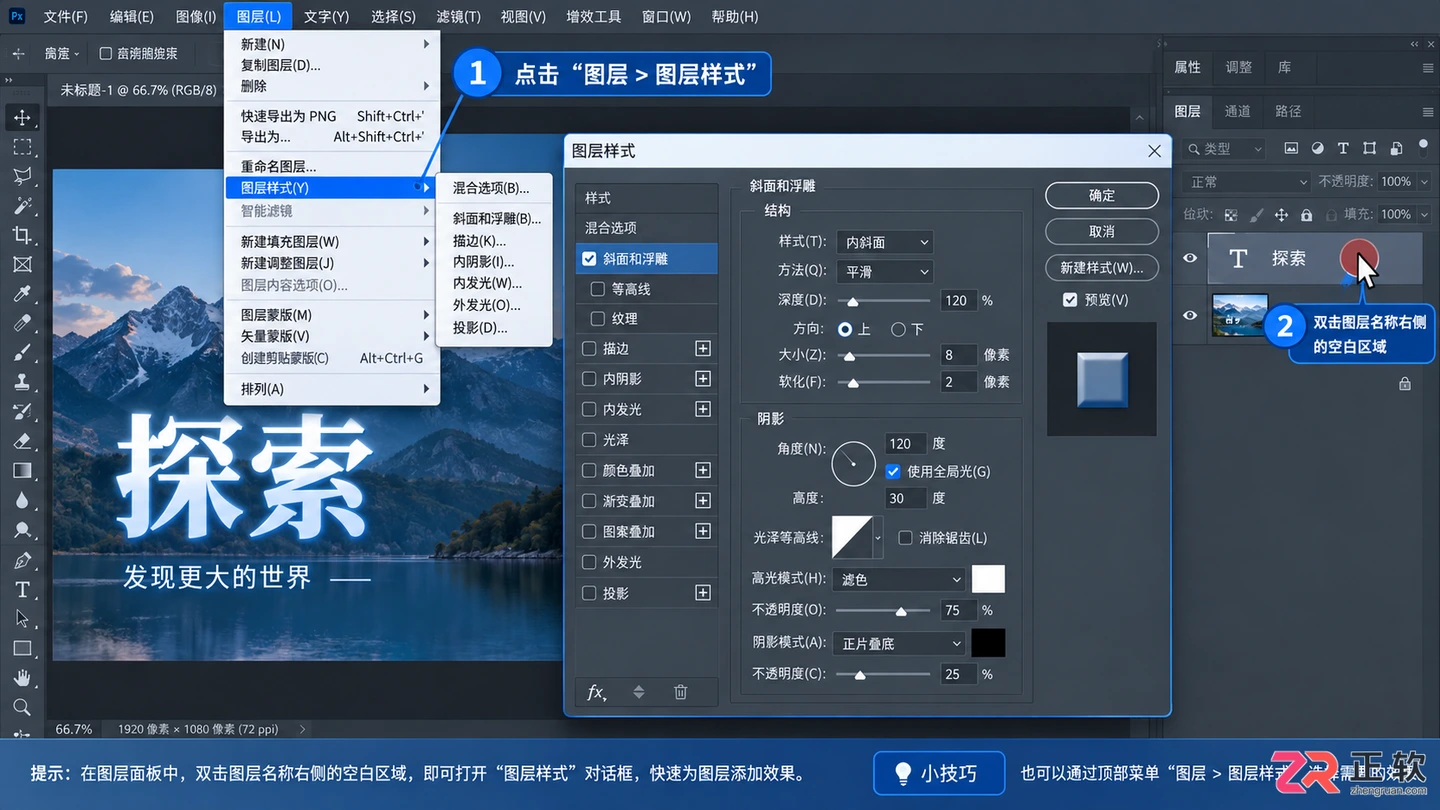Open the 样式(T) dropdown showing 内斜面
1440x810 pixels.
point(885,242)
